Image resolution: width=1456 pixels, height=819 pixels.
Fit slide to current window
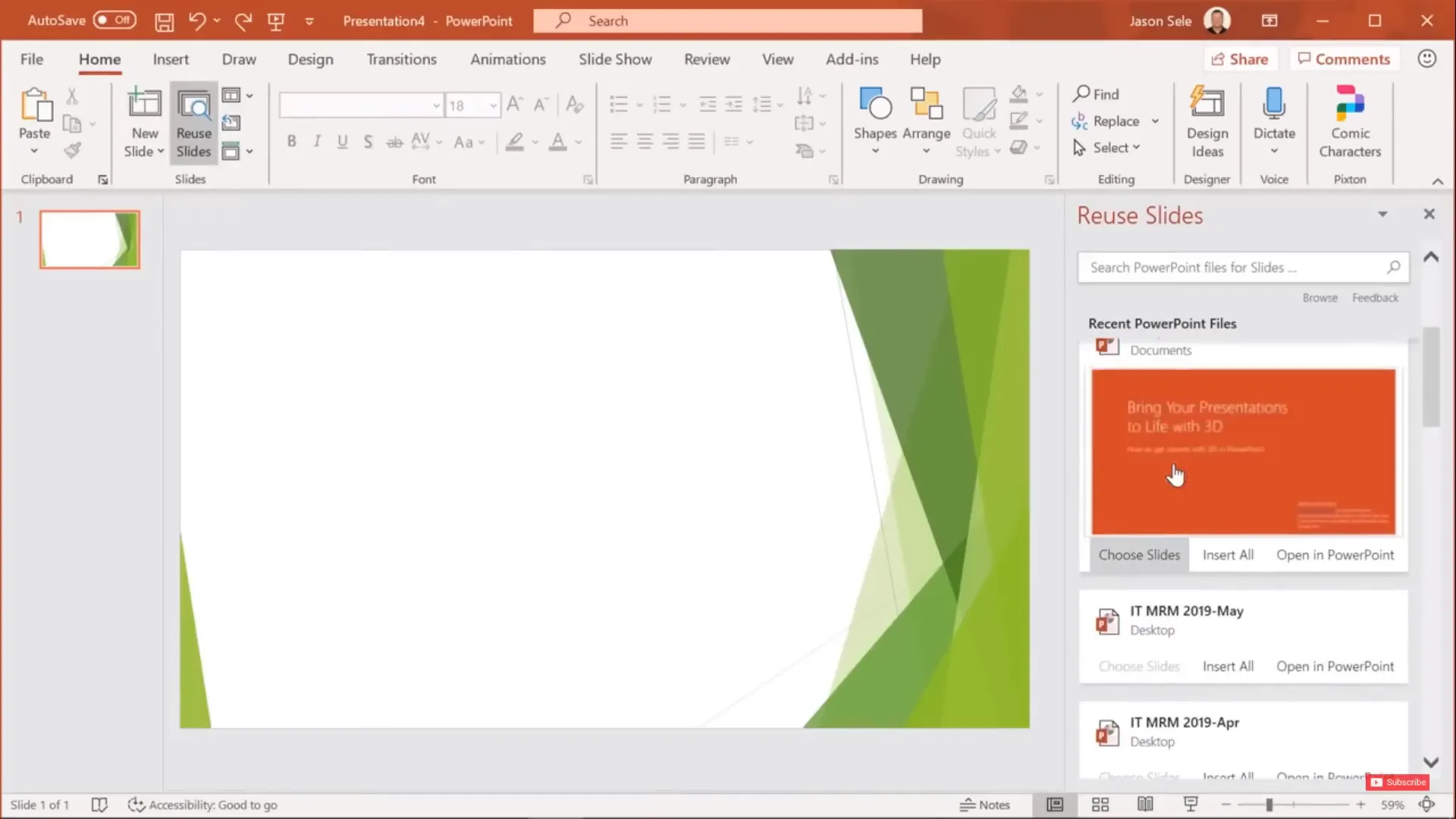[1426, 805]
